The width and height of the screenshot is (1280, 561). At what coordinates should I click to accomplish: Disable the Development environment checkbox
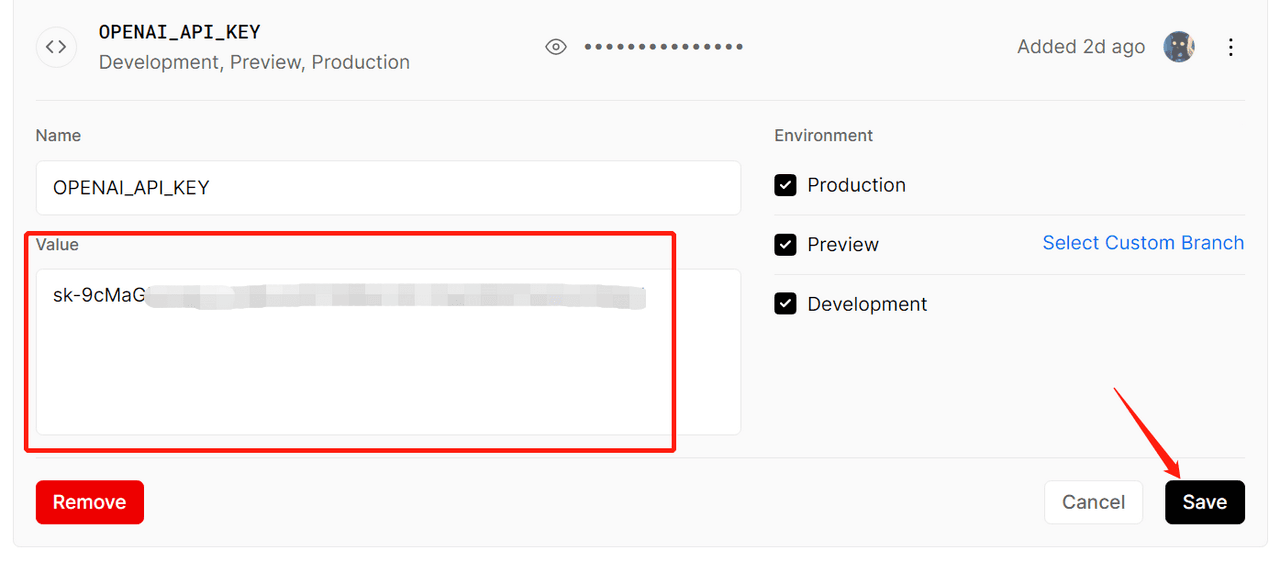coord(786,304)
